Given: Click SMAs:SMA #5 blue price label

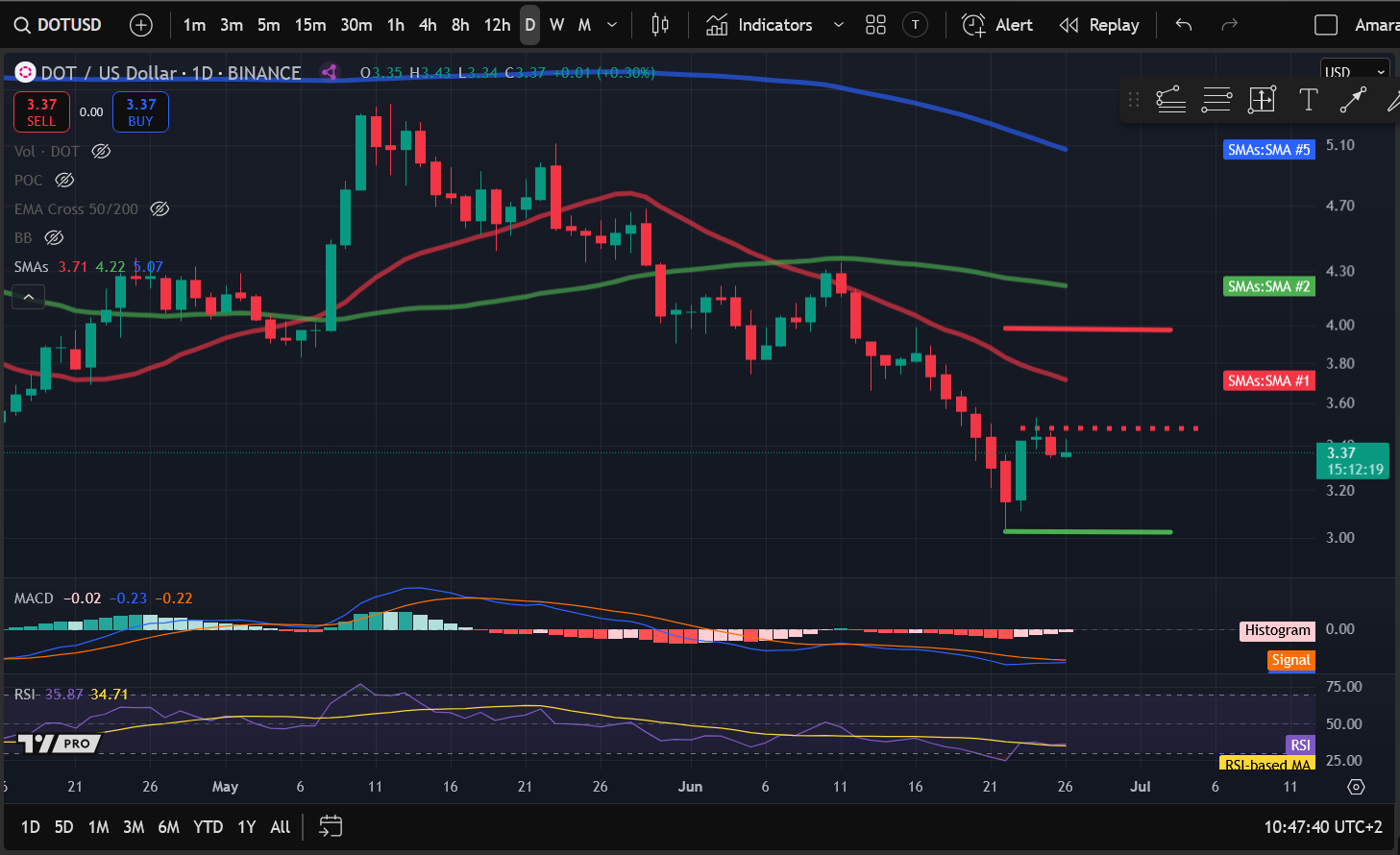Looking at the screenshot, I should click(x=1268, y=150).
